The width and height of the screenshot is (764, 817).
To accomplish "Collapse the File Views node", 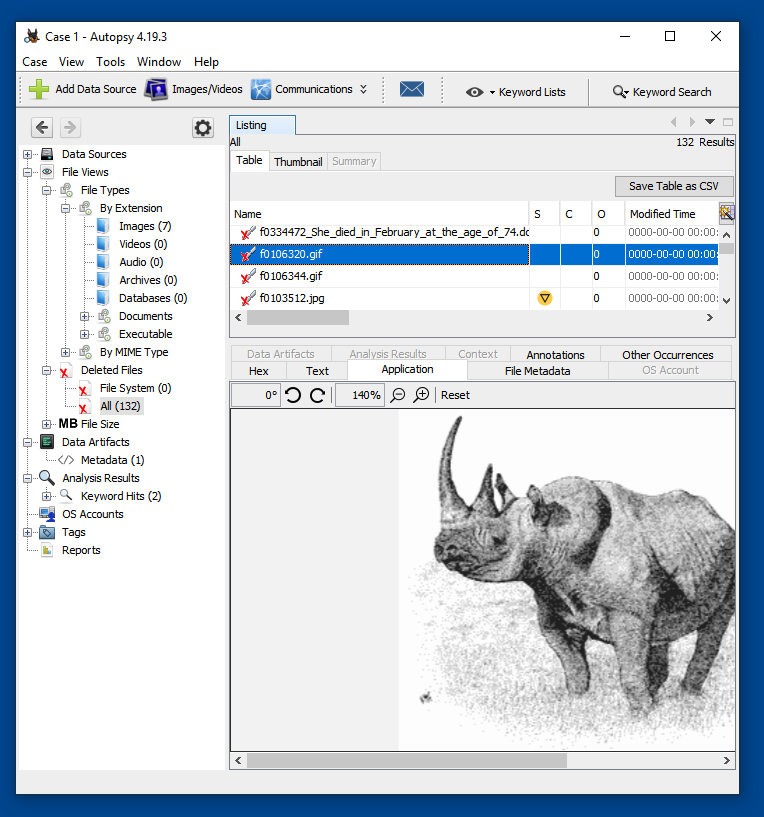I will (28, 172).
